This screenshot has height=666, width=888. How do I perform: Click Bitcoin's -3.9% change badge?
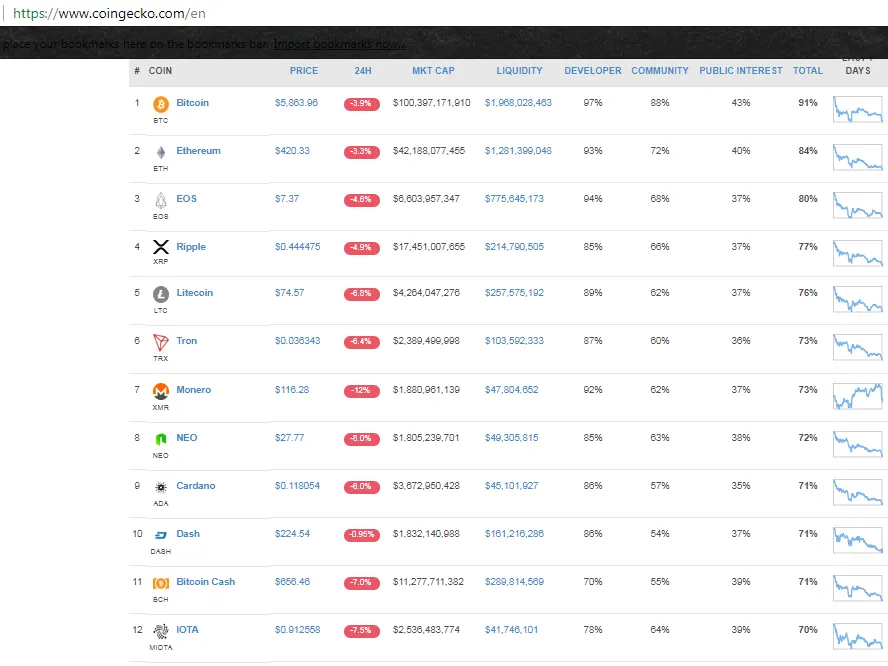[x=361, y=104]
